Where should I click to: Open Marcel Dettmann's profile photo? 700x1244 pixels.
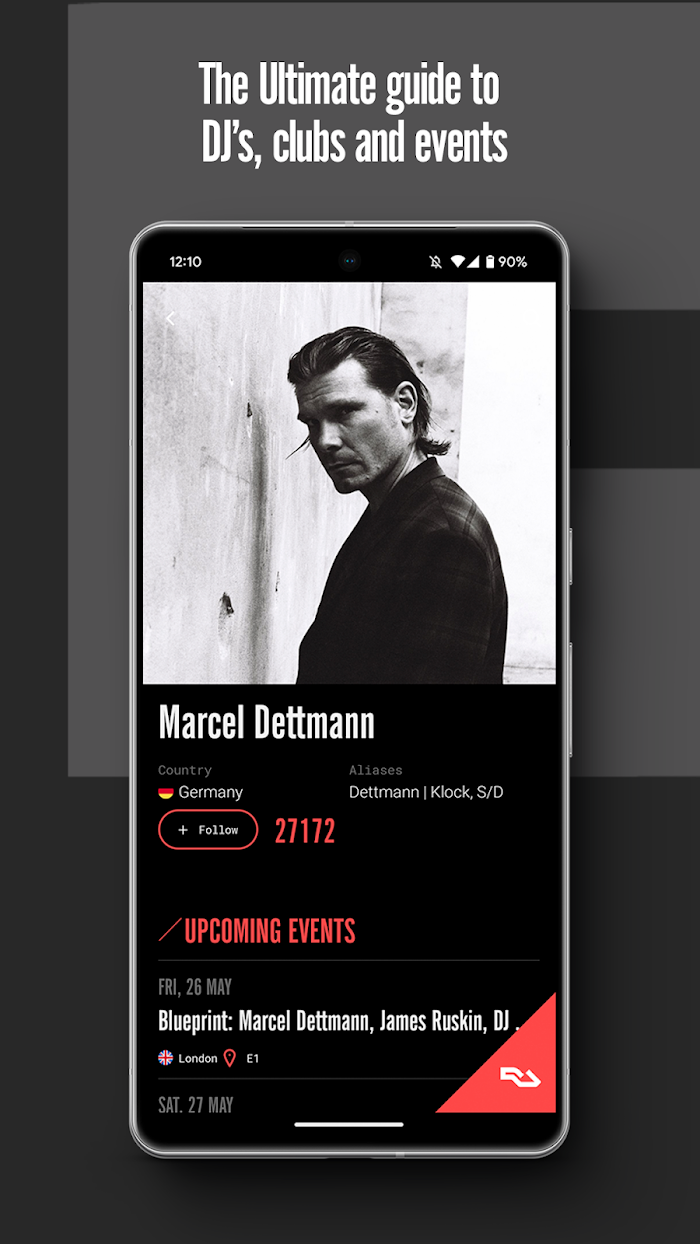coord(349,483)
